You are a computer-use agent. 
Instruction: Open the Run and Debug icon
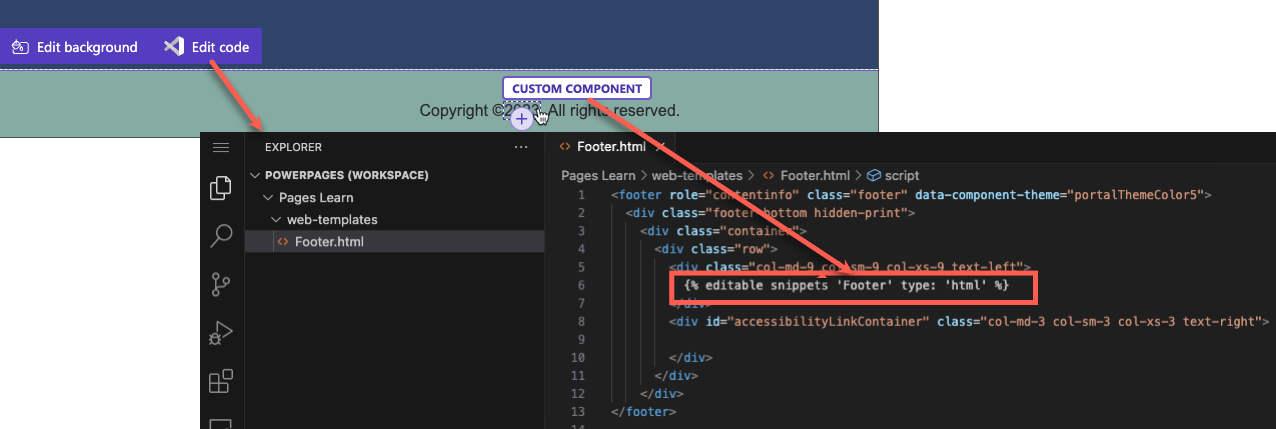point(221,333)
